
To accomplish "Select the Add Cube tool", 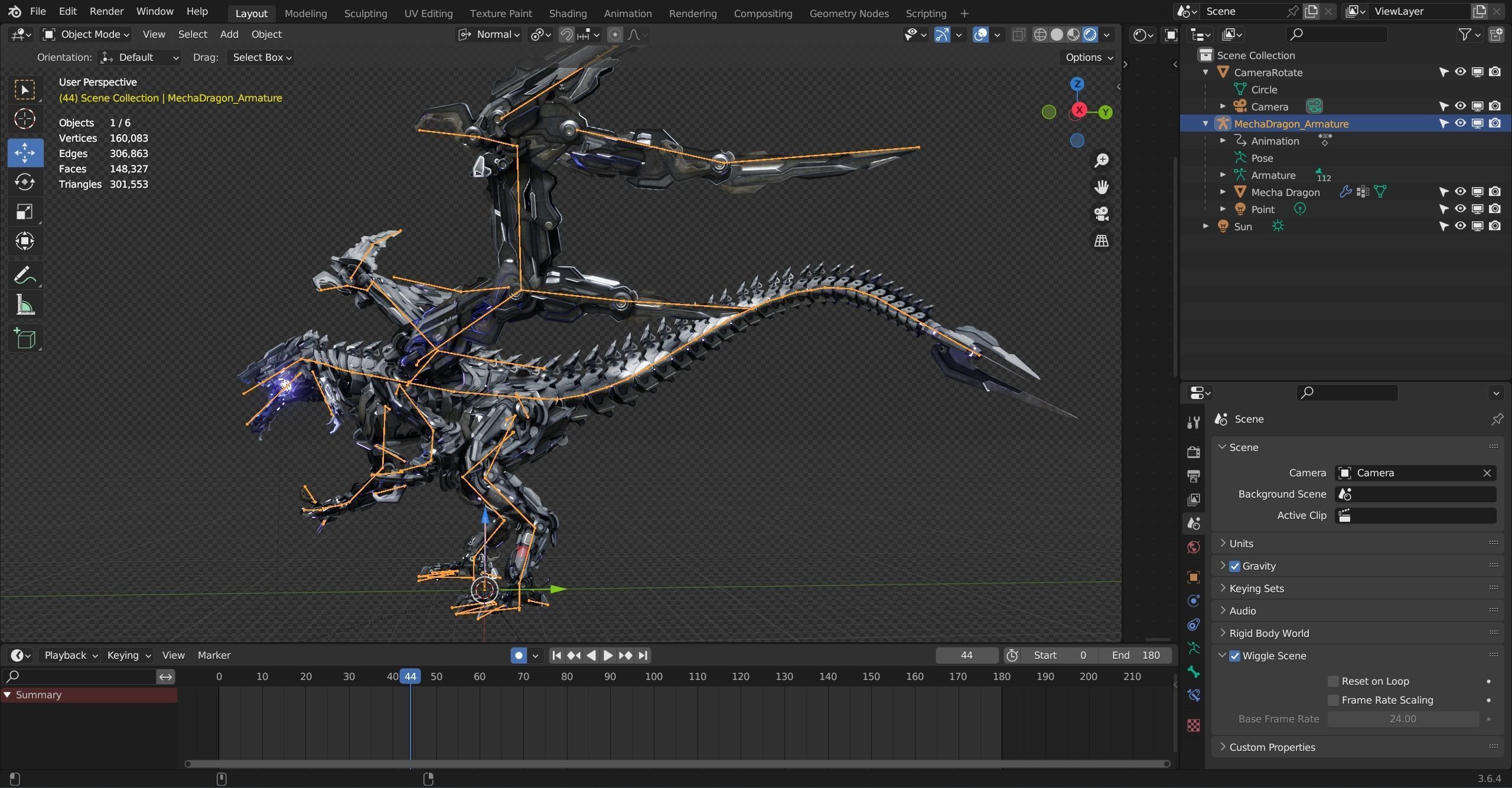I will 25,339.
